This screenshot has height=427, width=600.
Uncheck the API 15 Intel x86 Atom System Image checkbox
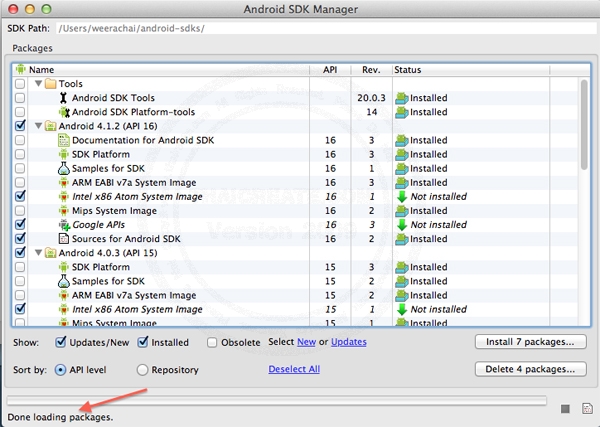20,308
